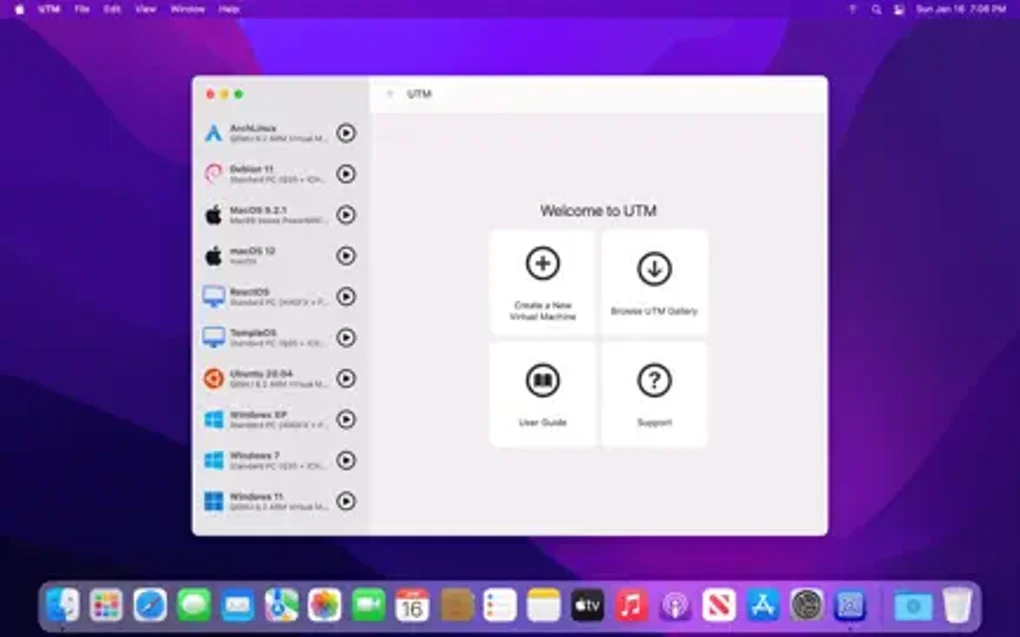This screenshot has height=637, width=1020.
Task: Click the plus icon in UTM toolbar
Action: tap(390, 94)
